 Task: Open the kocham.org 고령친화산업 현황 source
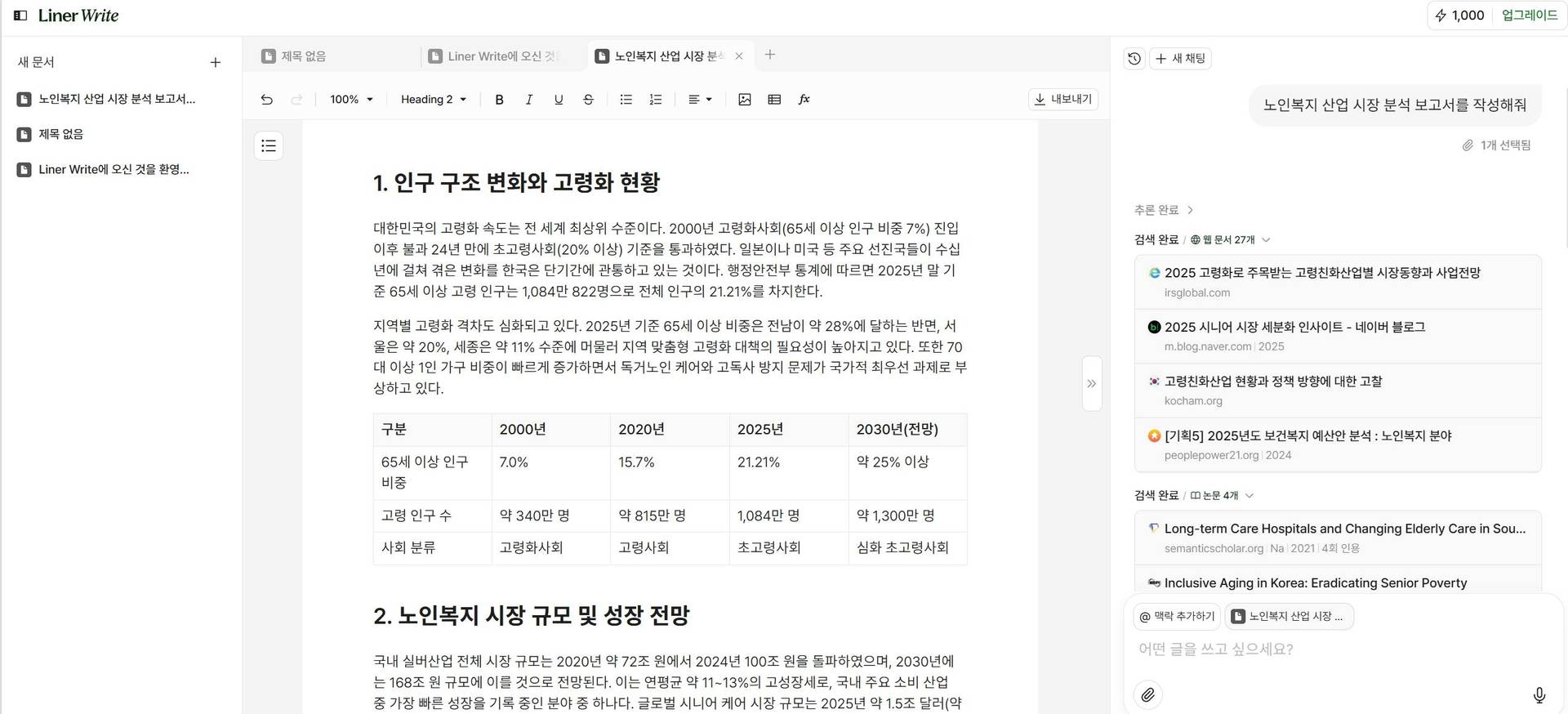click(1338, 390)
